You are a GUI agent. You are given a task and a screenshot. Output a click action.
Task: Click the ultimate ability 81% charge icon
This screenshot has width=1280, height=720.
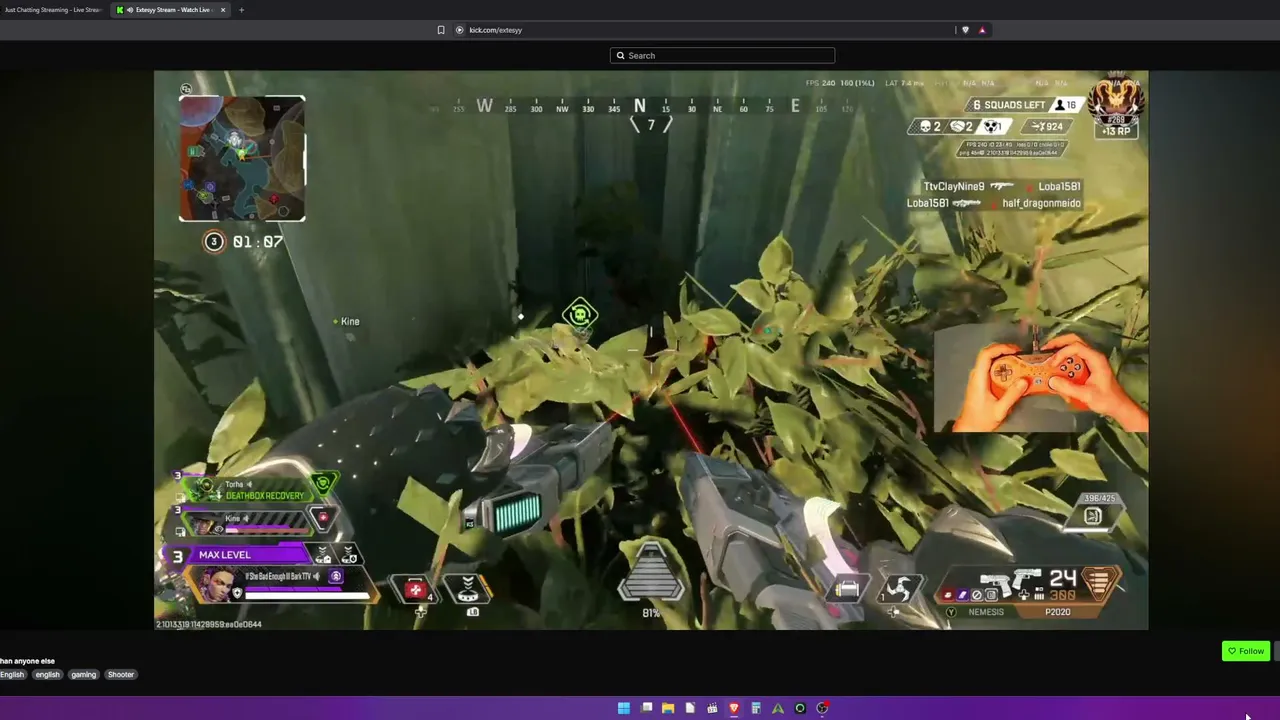click(651, 573)
